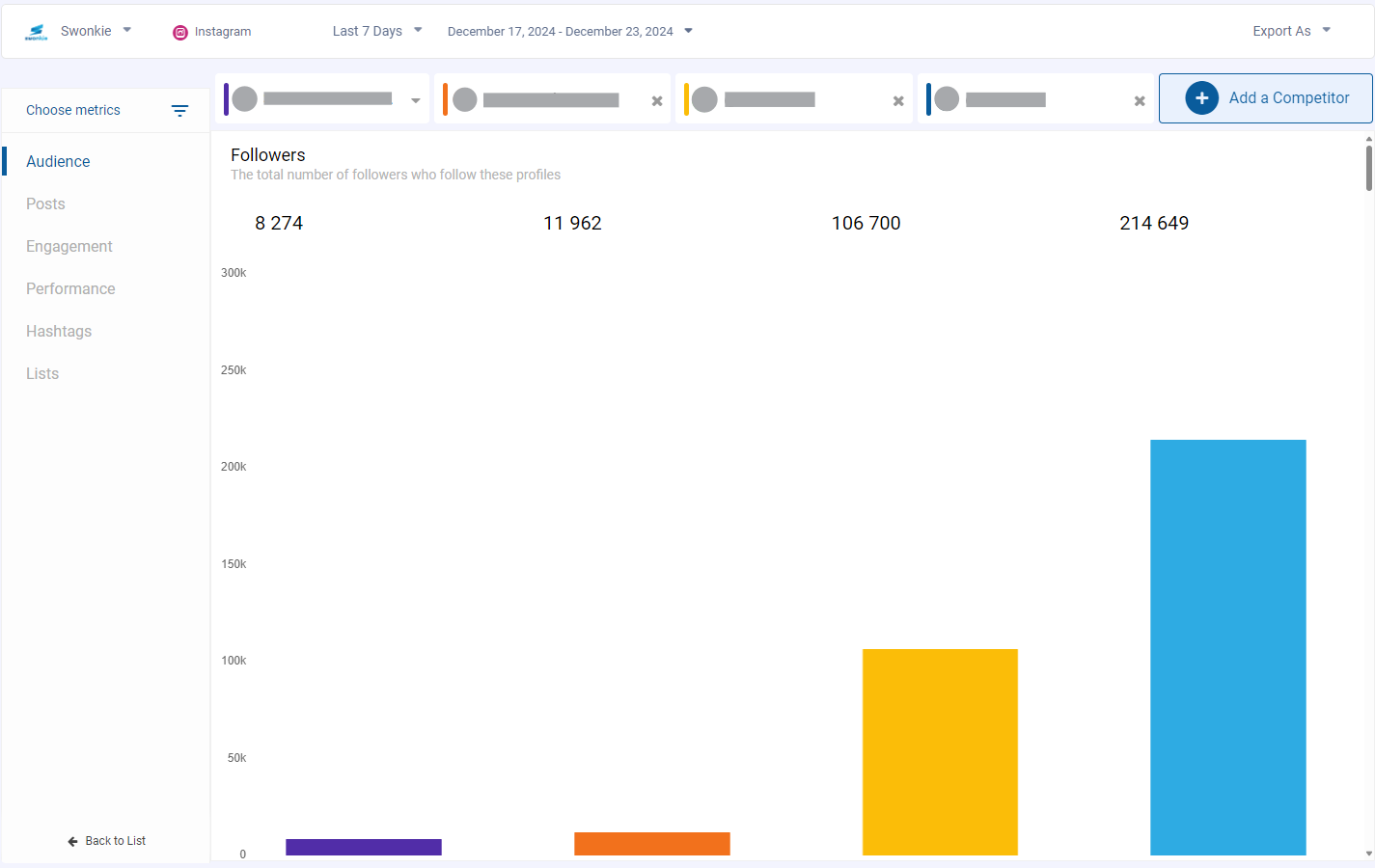The image size is (1375, 868).
Task: Click the Instagram logo icon
Action: pyautogui.click(x=180, y=32)
